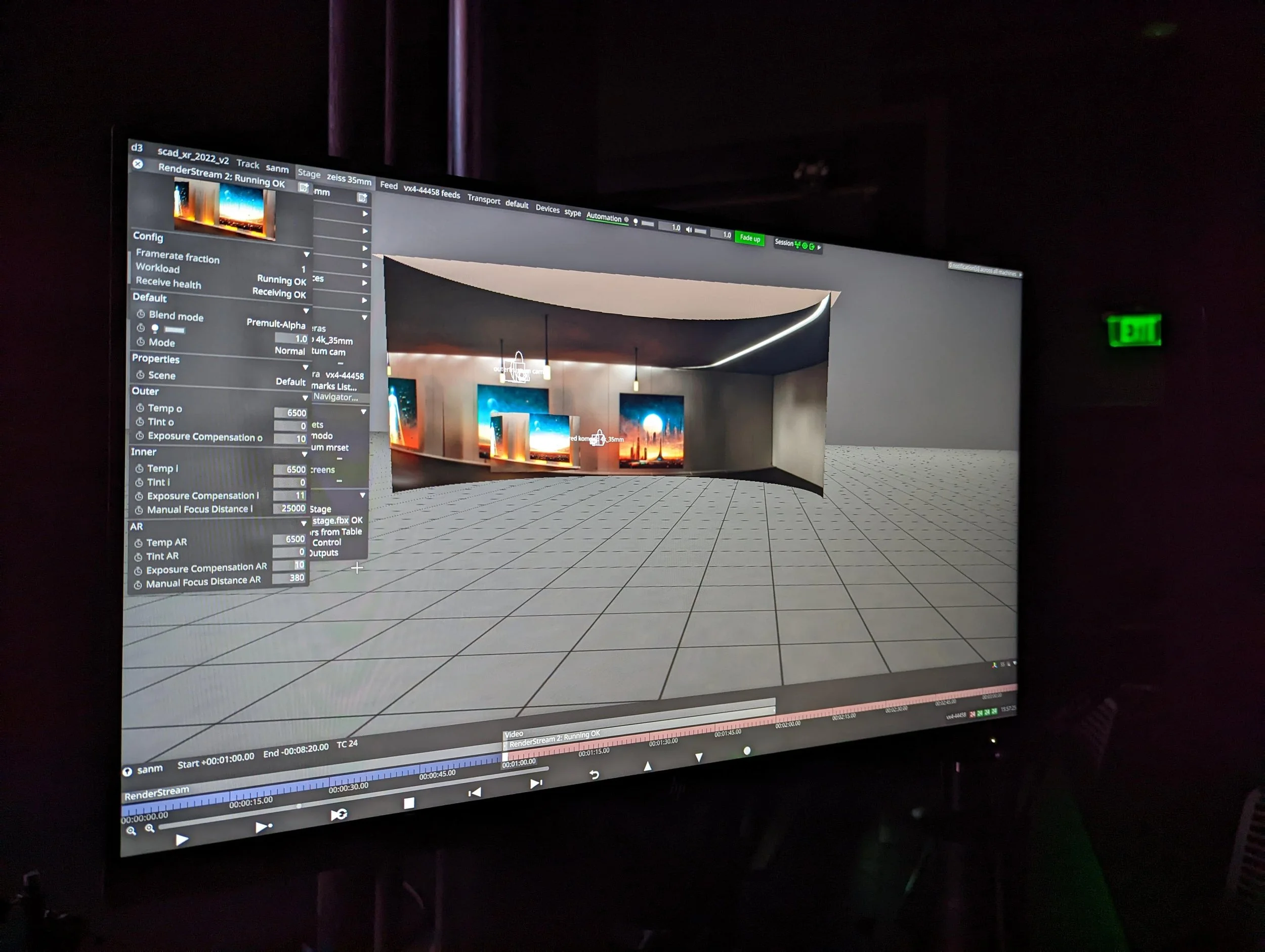Click the green Fade up button
Screen dimensions: 1265x952
[x=749, y=238]
